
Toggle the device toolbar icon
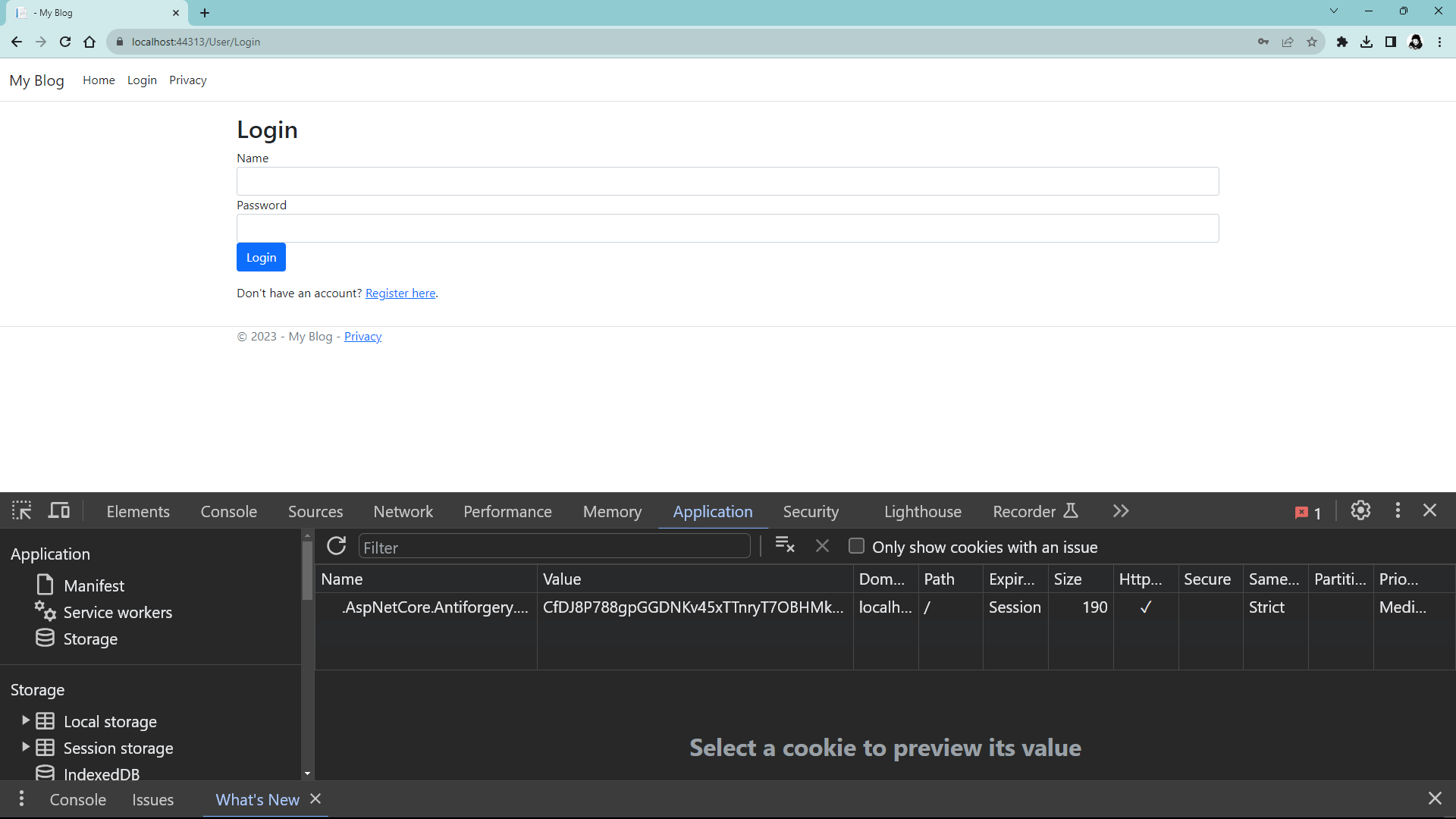(x=59, y=511)
